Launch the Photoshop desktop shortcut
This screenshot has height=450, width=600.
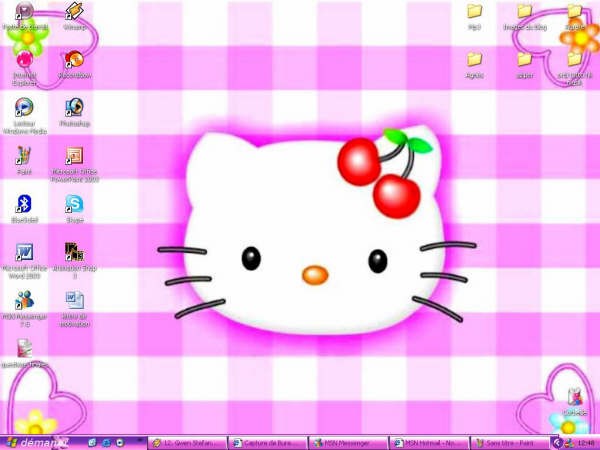click(x=75, y=112)
